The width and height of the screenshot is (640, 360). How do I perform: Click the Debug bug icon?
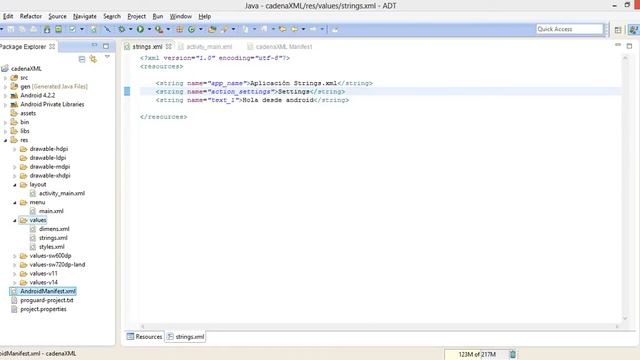(122, 29)
